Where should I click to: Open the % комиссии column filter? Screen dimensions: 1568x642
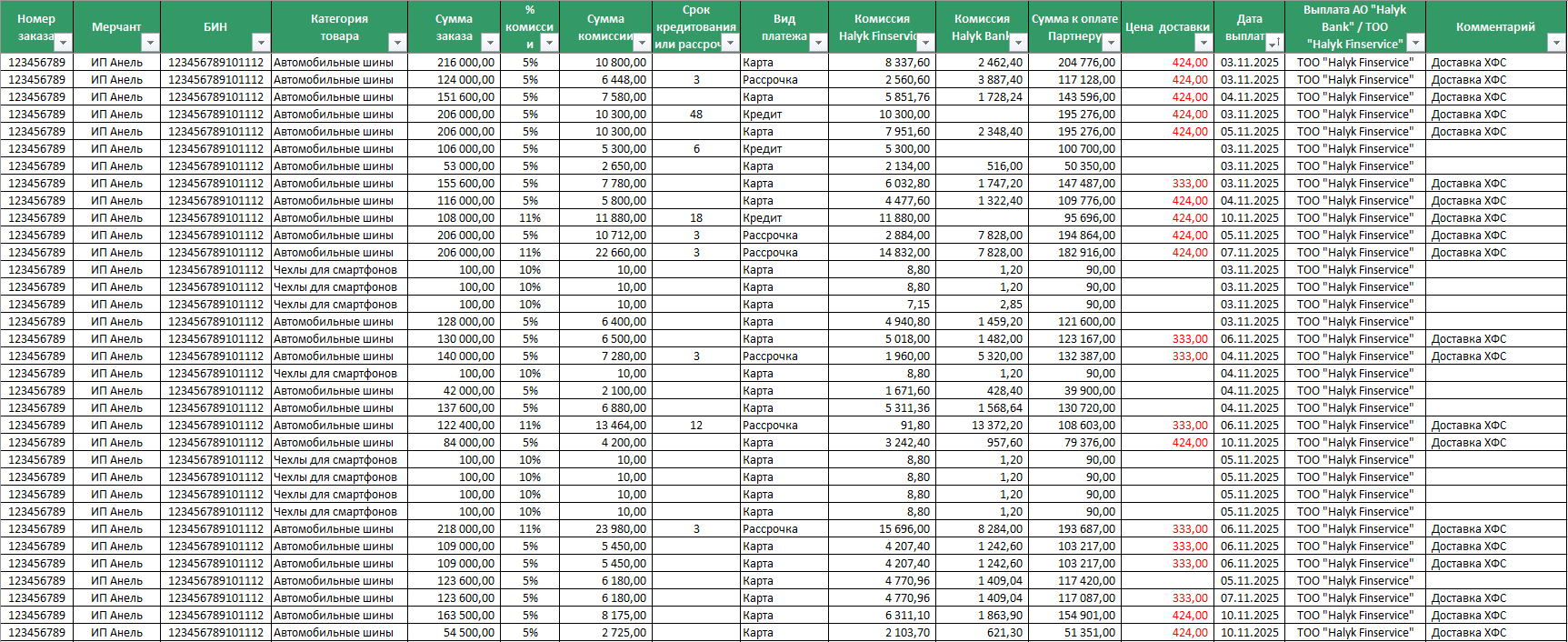coord(549,43)
